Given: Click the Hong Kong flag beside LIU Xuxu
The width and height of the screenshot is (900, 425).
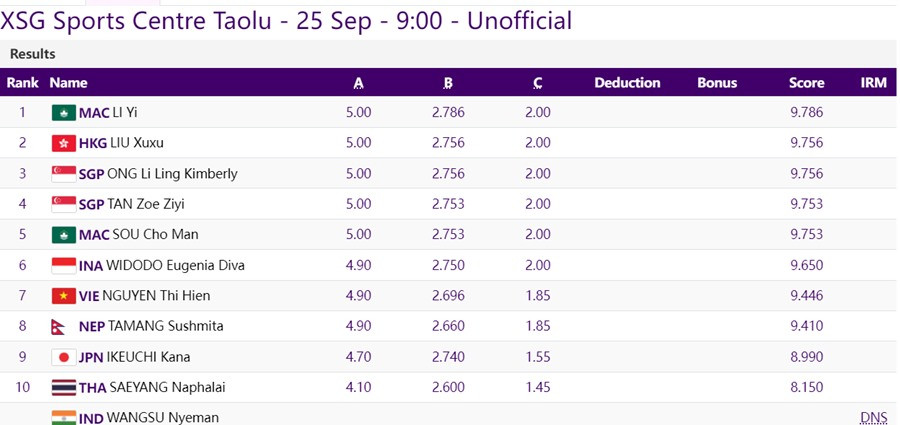Looking at the screenshot, I should tap(64, 143).
